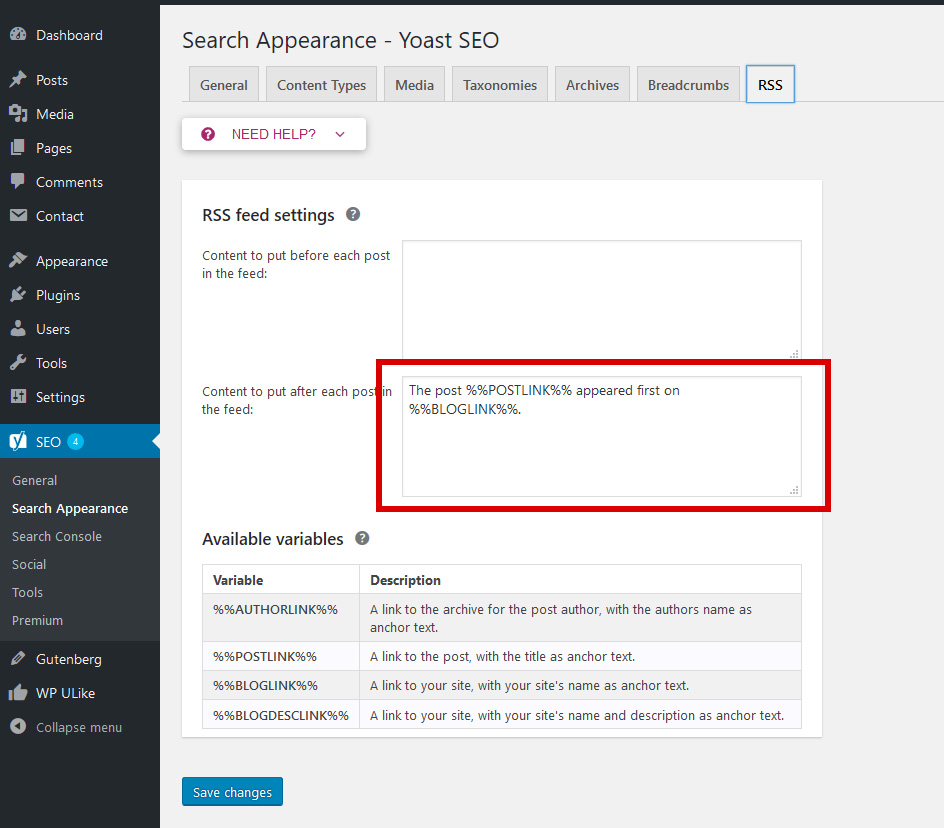The width and height of the screenshot is (944, 828).
Task: Click the %%POSTLINK%% cell in variables table
Action: point(281,656)
